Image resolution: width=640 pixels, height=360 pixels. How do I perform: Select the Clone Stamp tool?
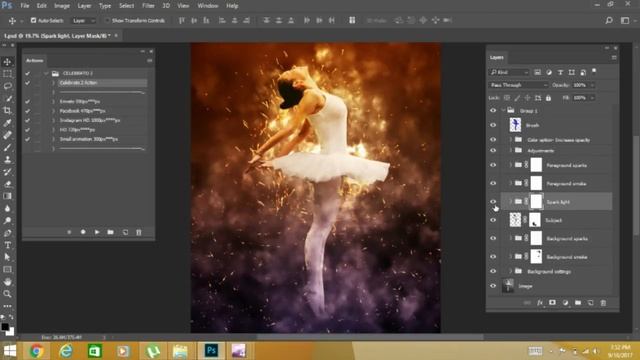pos(7,159)
